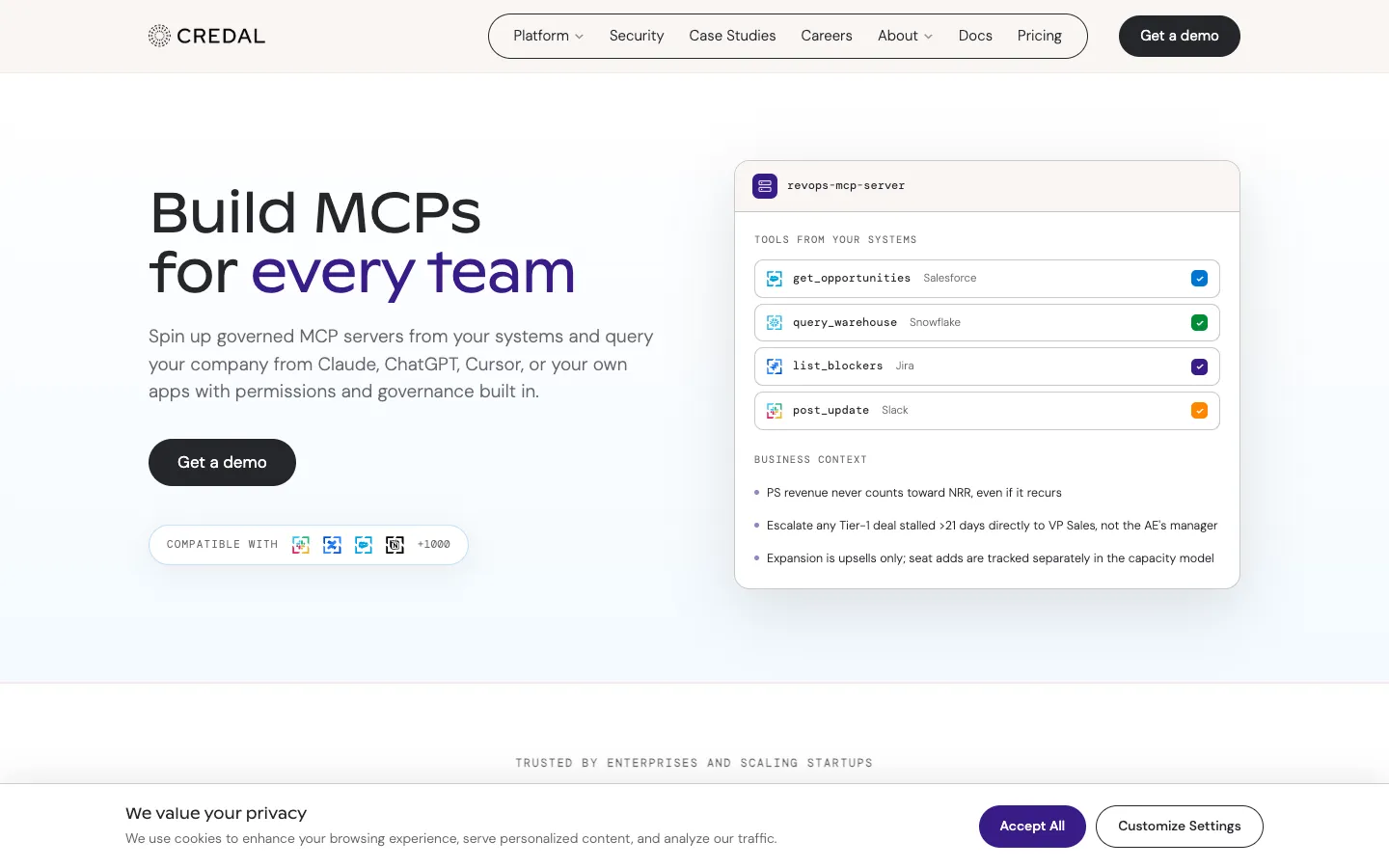This screenshot has height=868, width=1389.
Task: Open the Docs link
Action: click(975, 36)
